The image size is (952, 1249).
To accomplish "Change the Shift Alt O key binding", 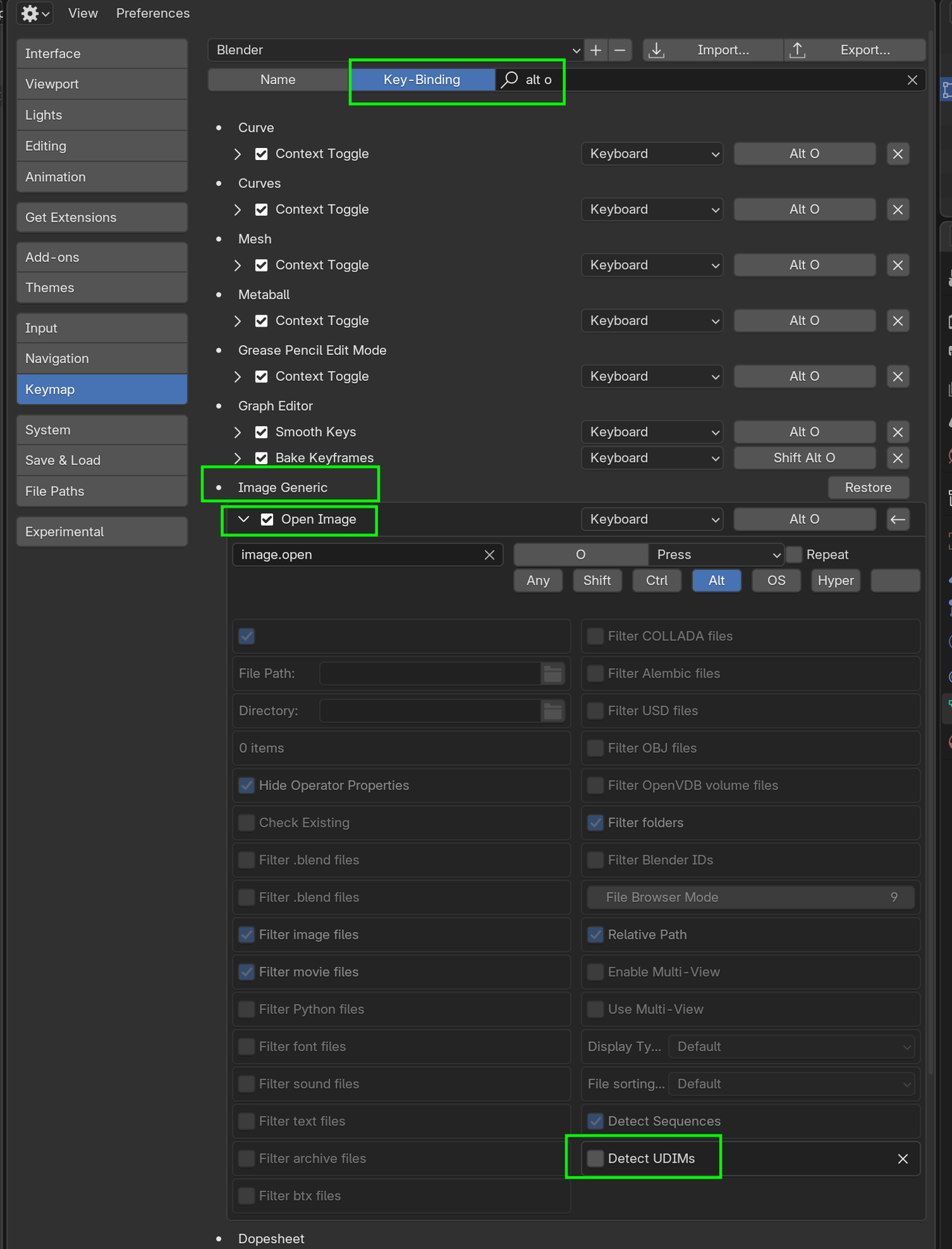I will click(804, 458).
